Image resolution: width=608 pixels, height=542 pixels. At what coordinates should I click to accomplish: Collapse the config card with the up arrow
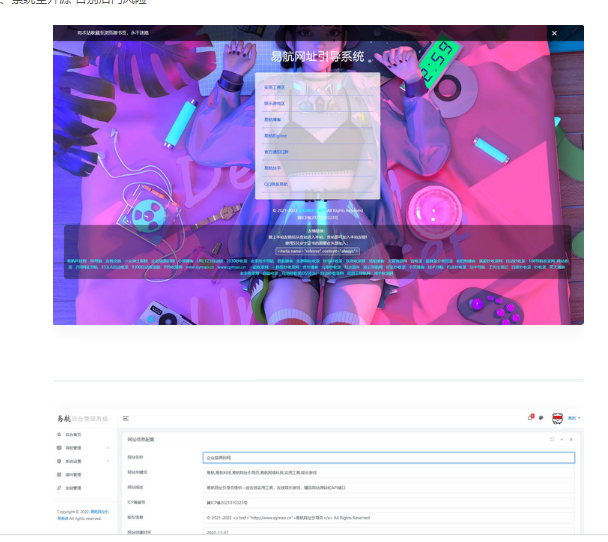point(561,439)
